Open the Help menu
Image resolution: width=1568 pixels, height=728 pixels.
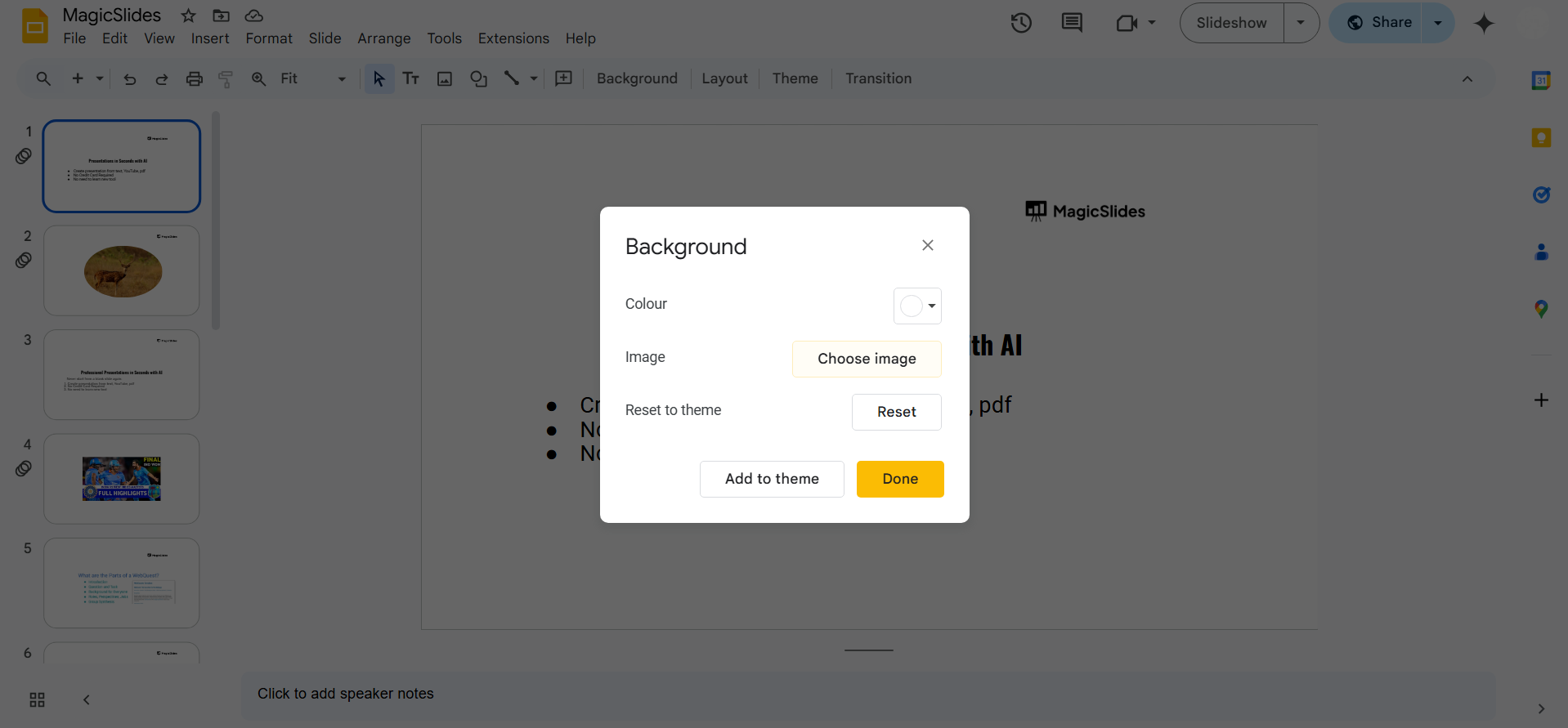(x=580, y=38)
